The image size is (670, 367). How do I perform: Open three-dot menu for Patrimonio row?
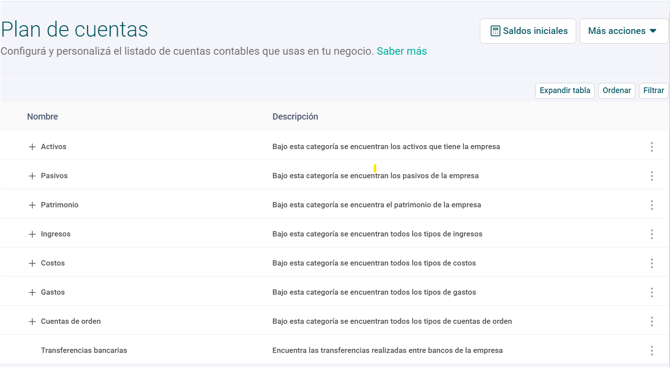click(x=652, y=205)
